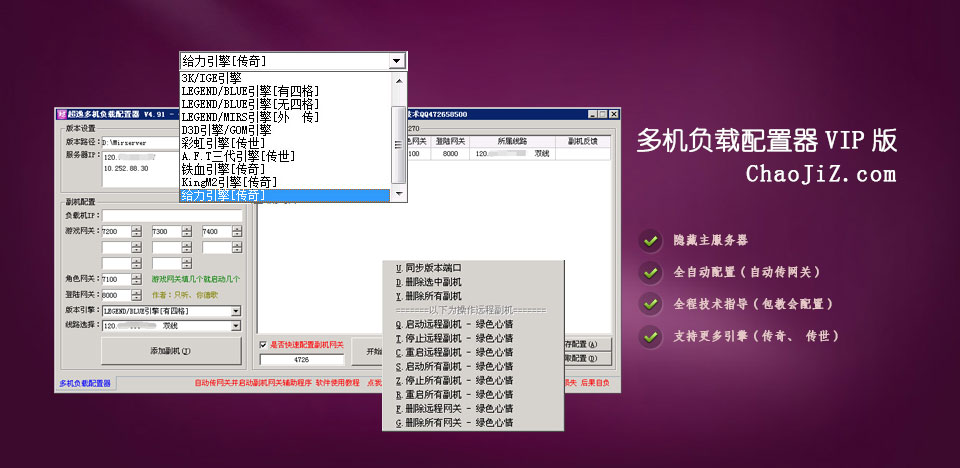Click the empty 负载机IP input field
This screenshot has width=960, height=468.
pyautogui.click(x=172, y=216)
